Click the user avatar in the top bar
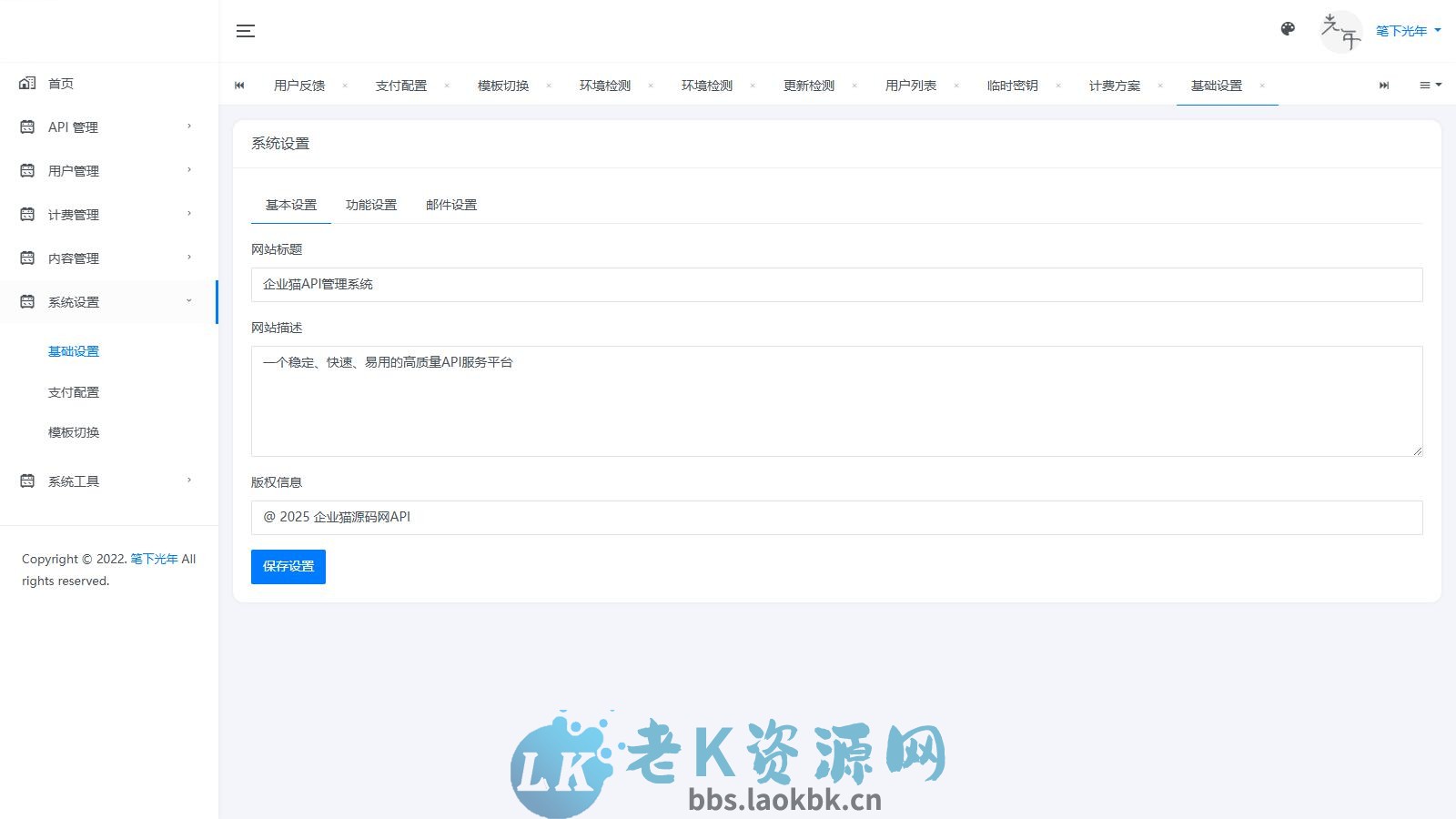 point(1341,31)
